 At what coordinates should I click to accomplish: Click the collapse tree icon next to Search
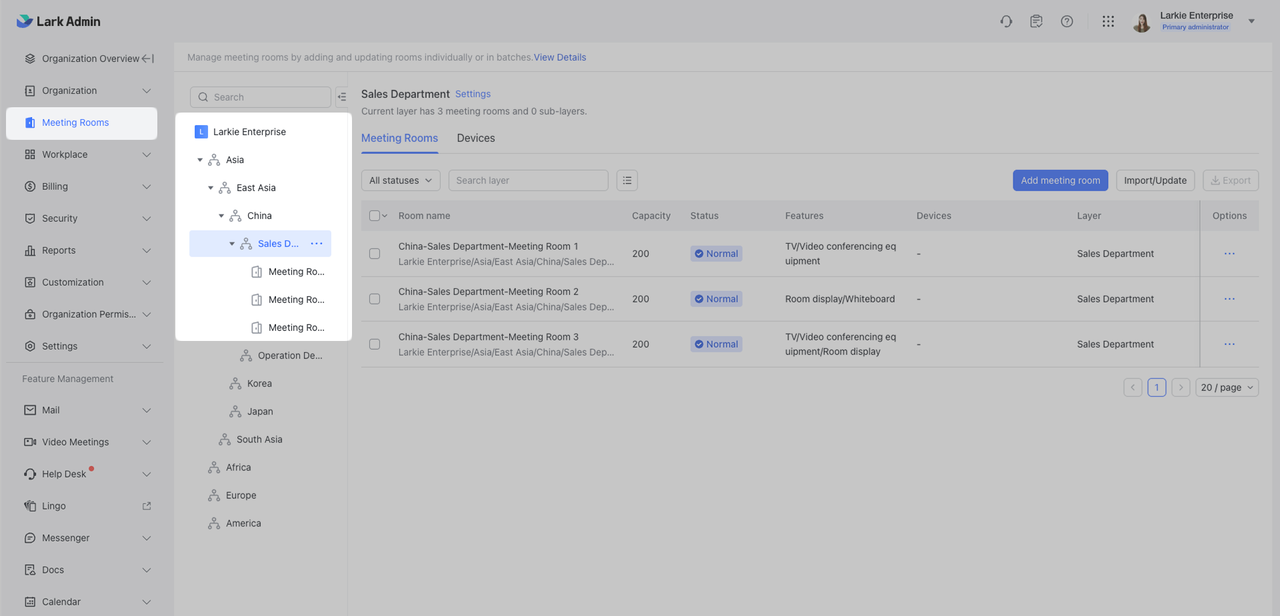[x=342, y=97]
